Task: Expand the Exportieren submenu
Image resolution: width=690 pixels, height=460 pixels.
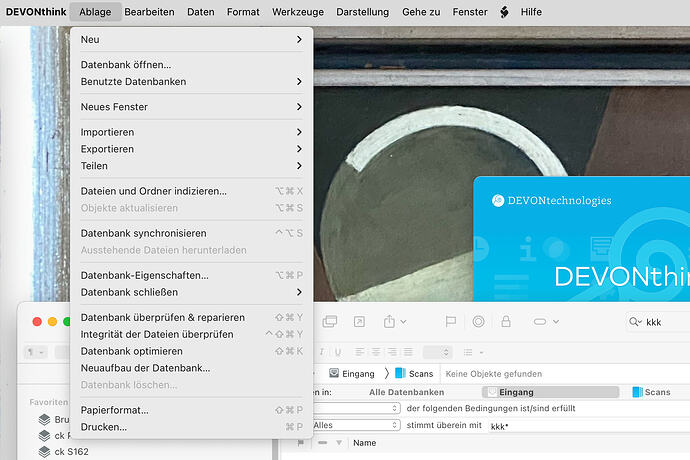Action: (x=191, y=149)
